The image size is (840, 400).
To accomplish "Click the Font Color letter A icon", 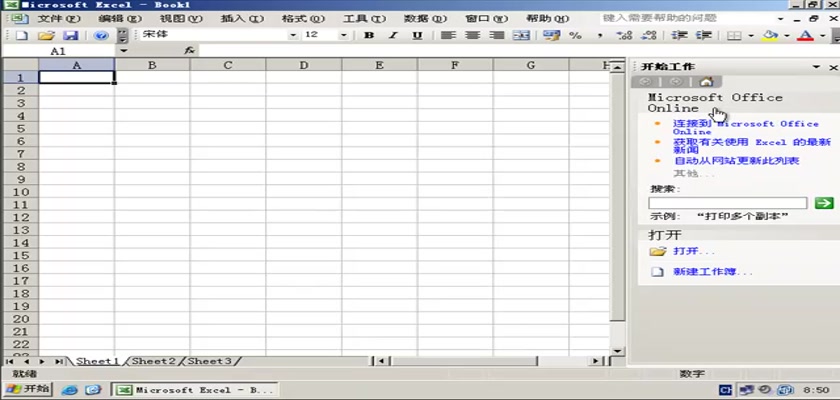I will [x=805, y=35].
